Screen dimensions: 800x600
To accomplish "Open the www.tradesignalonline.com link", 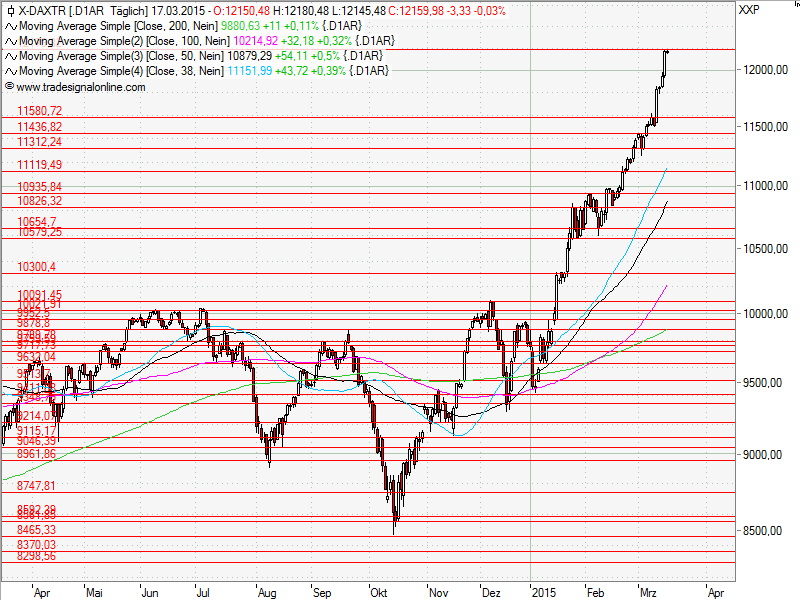I will [x=80, y=87].
